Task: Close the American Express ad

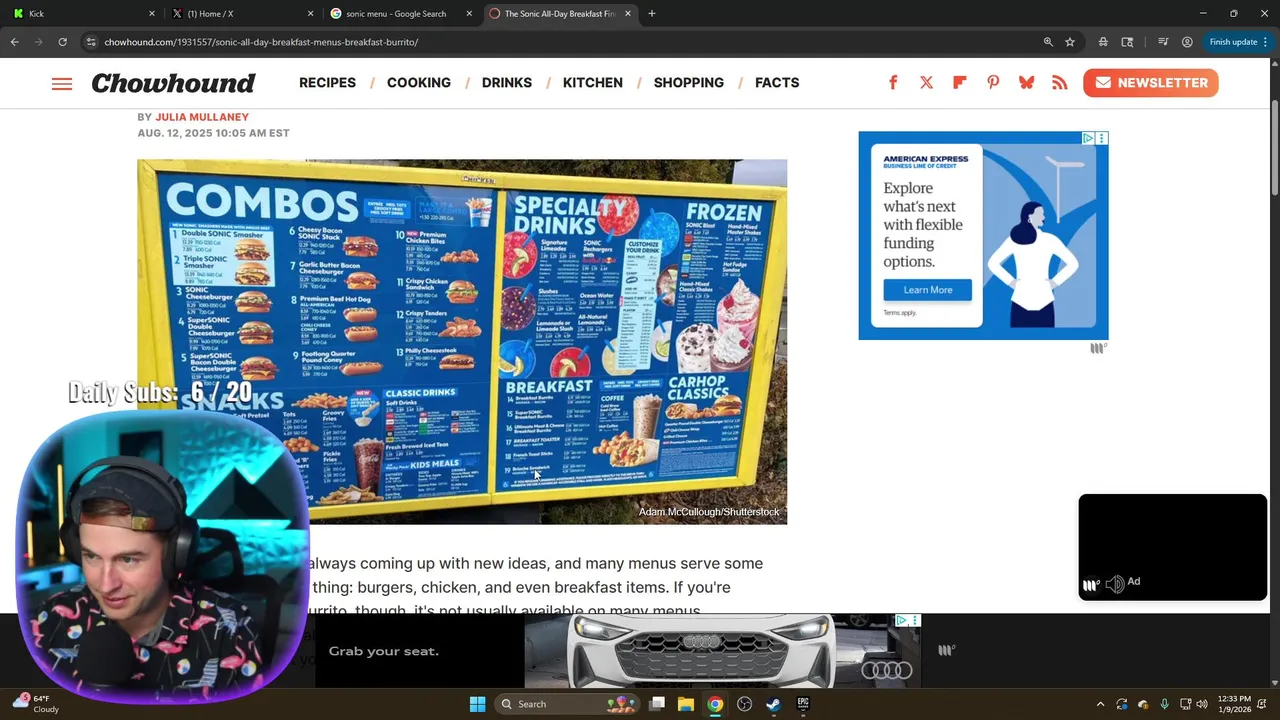Action: [x=1102, y=138]
